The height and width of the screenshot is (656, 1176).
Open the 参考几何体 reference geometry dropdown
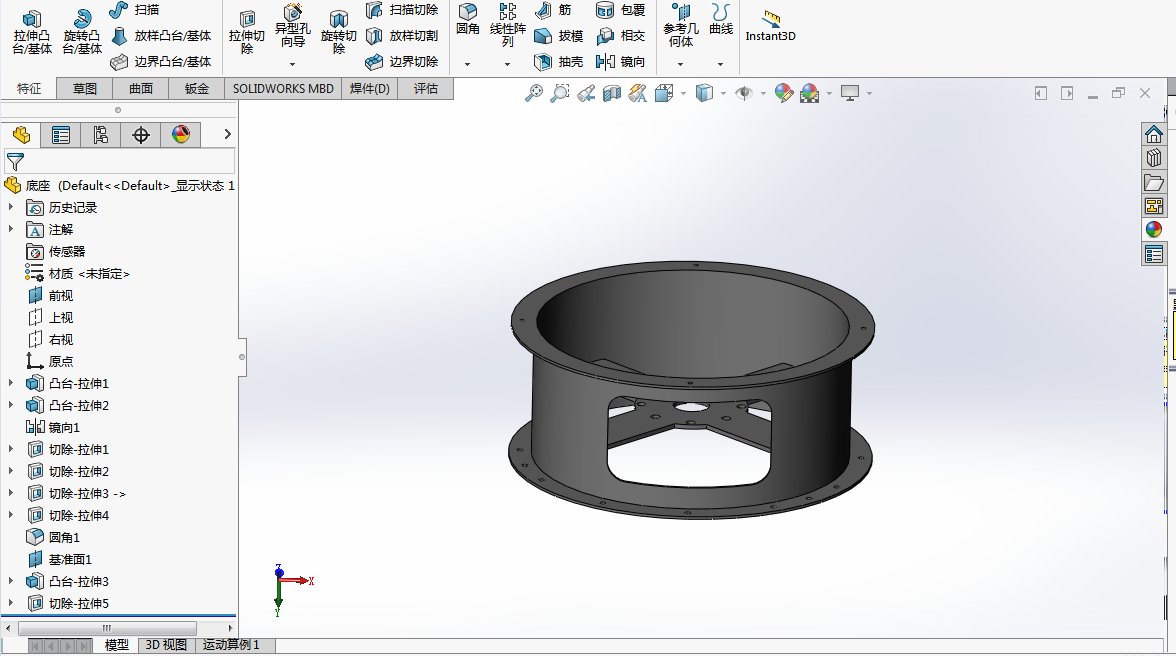680,64
